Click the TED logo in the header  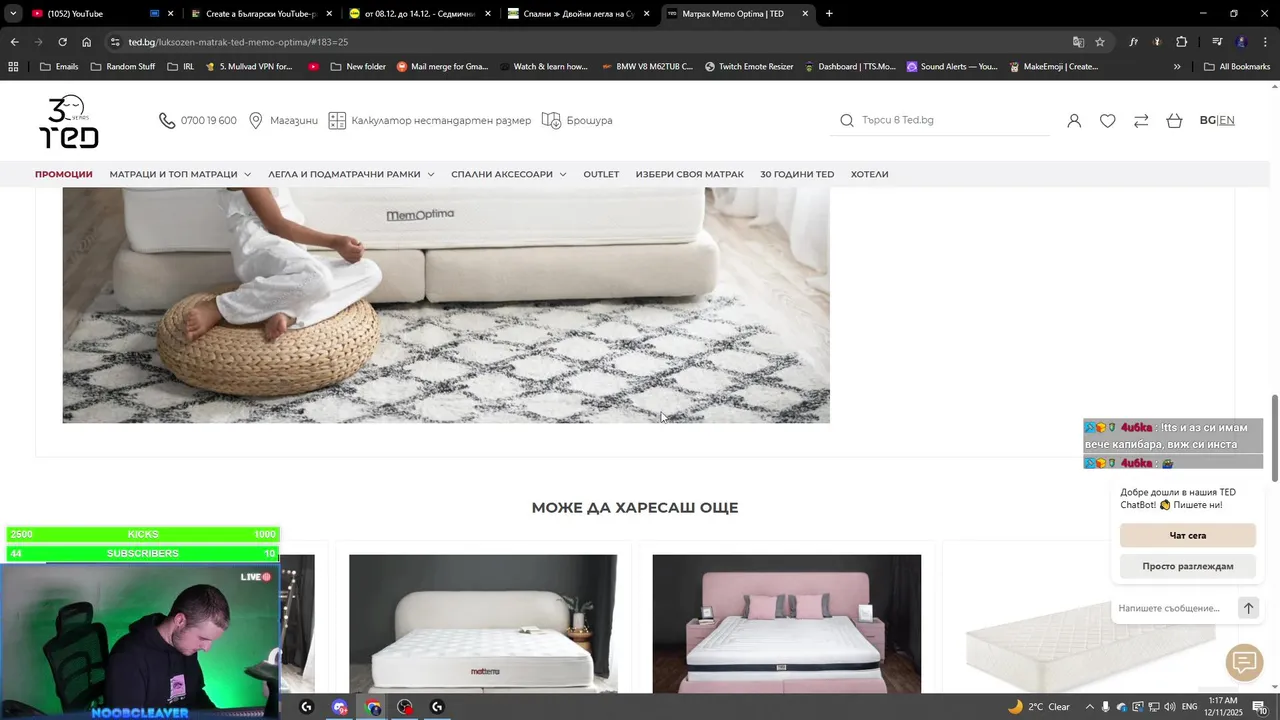point(69,121)
